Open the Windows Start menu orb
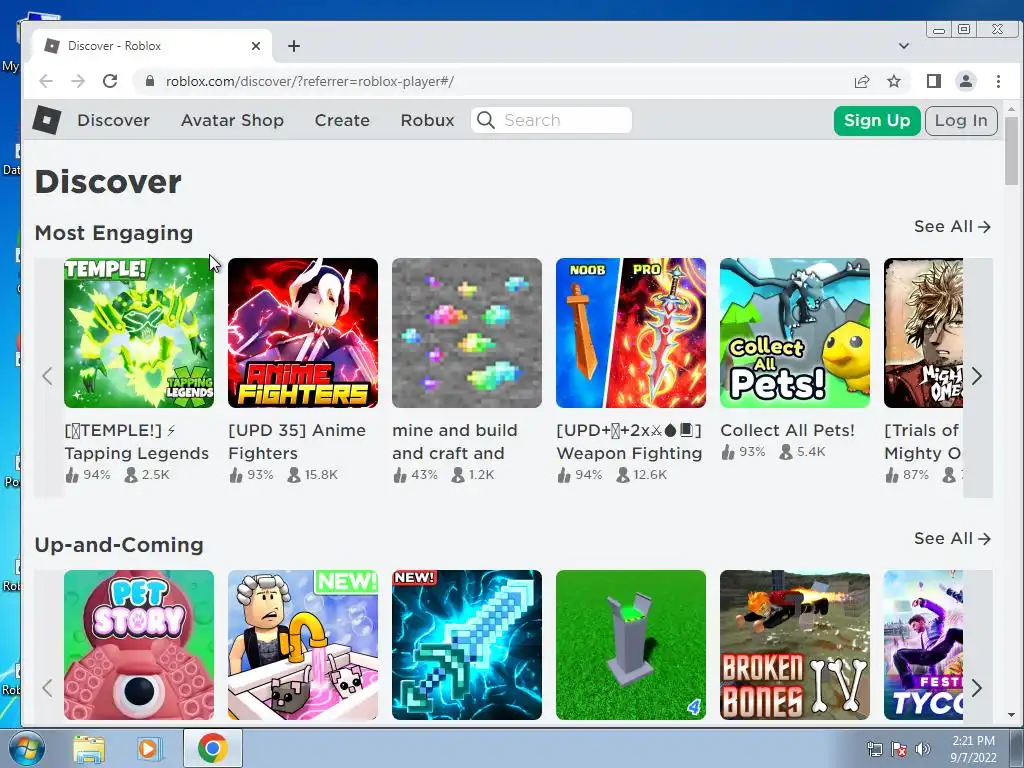1024x768 pixels. tap(26, 748)
